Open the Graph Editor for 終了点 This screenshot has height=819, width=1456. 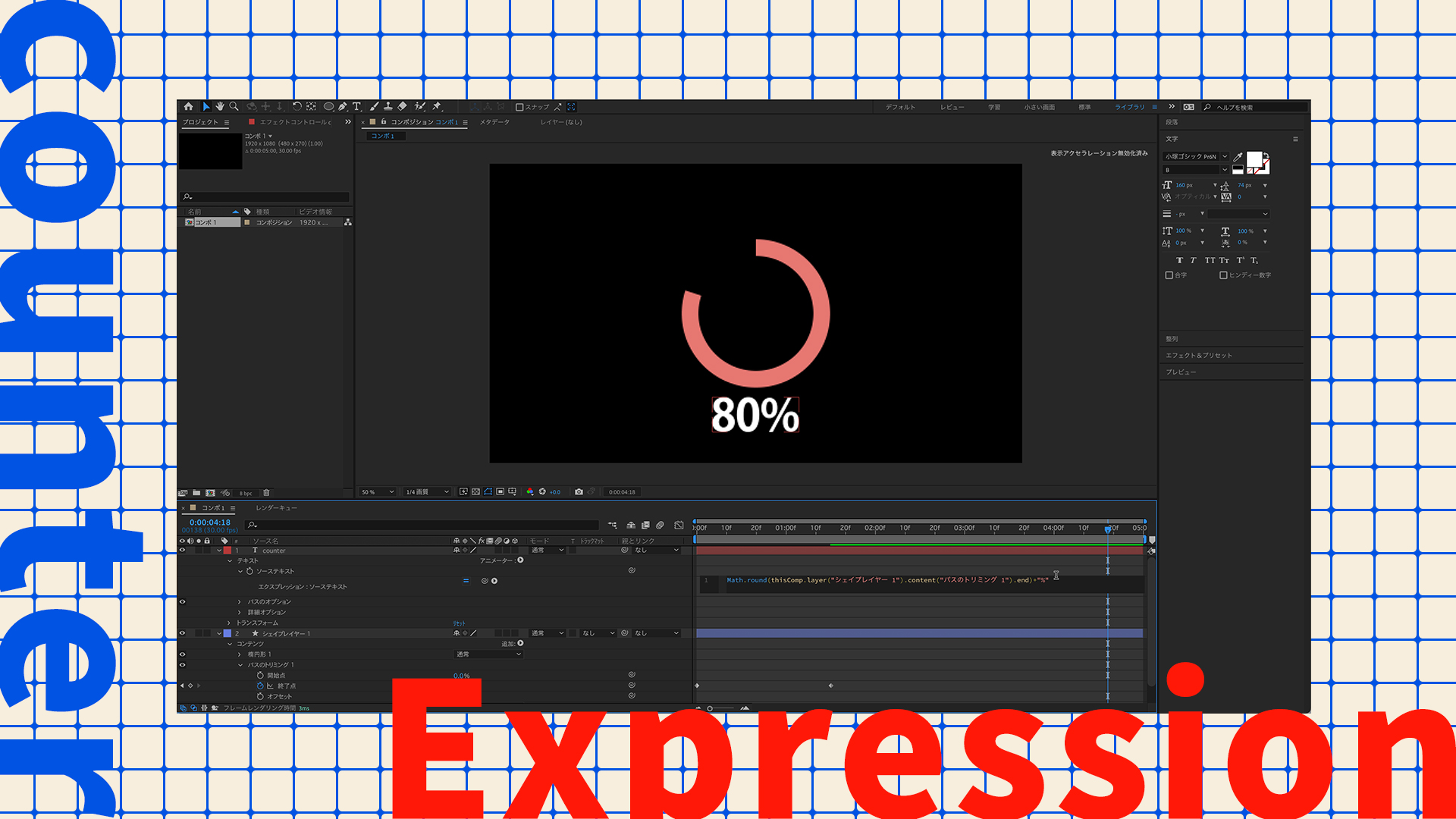click(x=270, y=686)
